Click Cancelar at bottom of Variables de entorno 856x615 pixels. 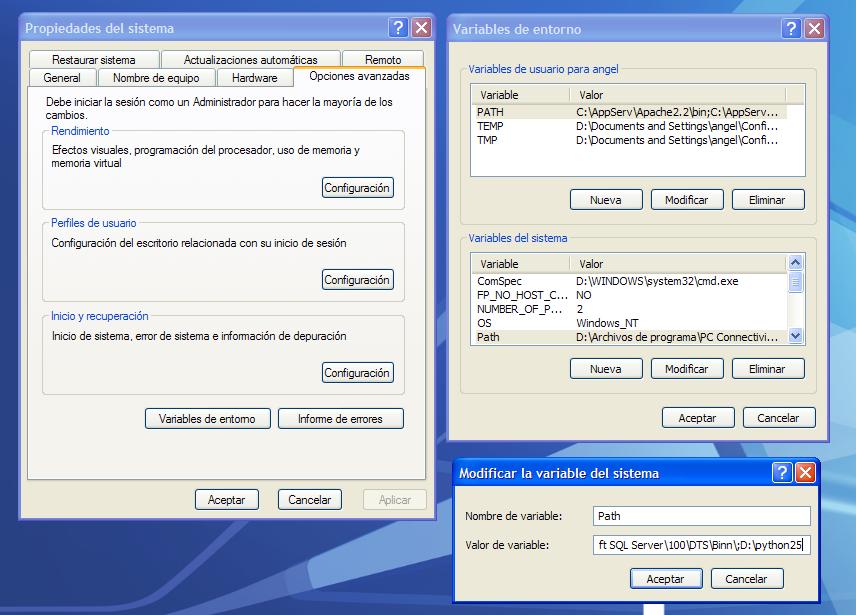tap(778, 418)
